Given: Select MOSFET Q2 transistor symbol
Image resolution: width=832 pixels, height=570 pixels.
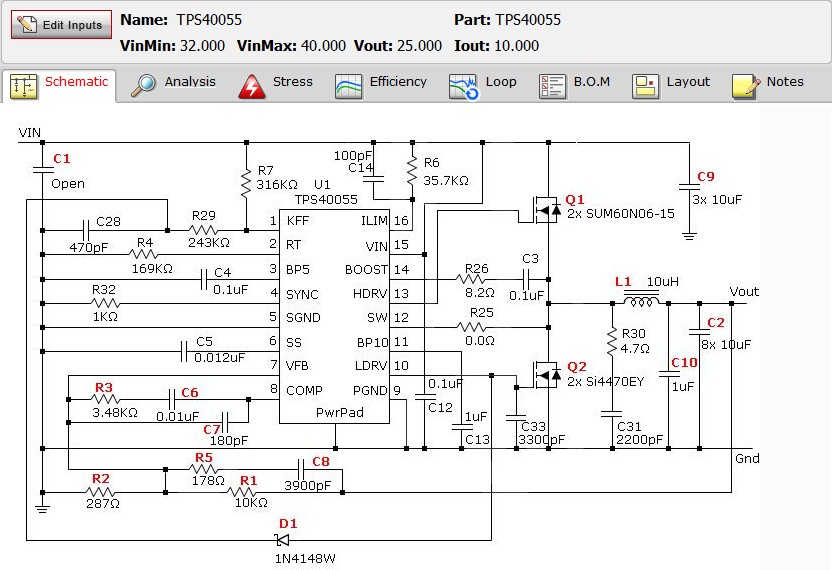Looking at the screenshot, I should 547,375.
